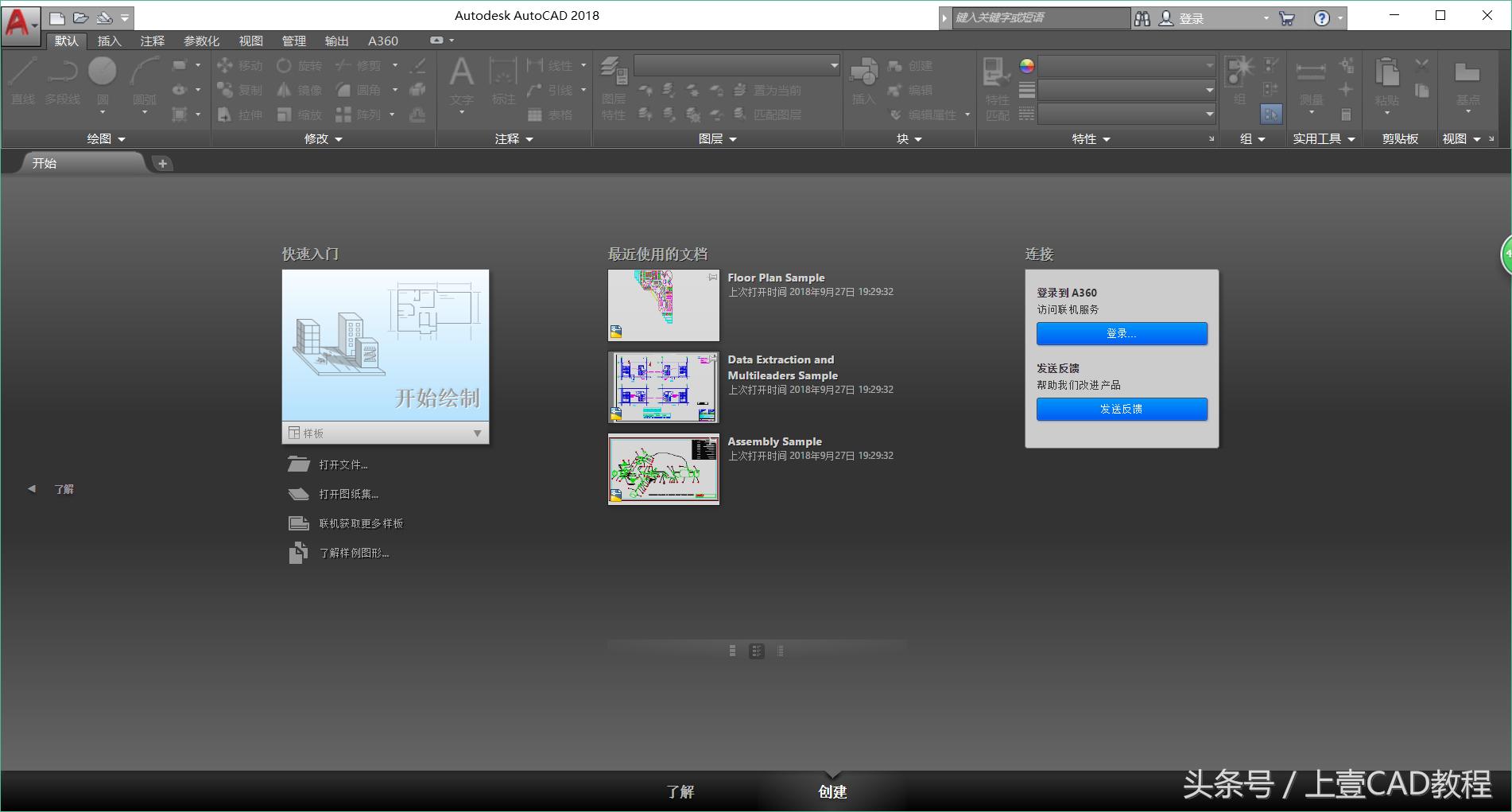Expand the 绘图 panel dropdown
1512x812 pixels.
tap(121, 138)
